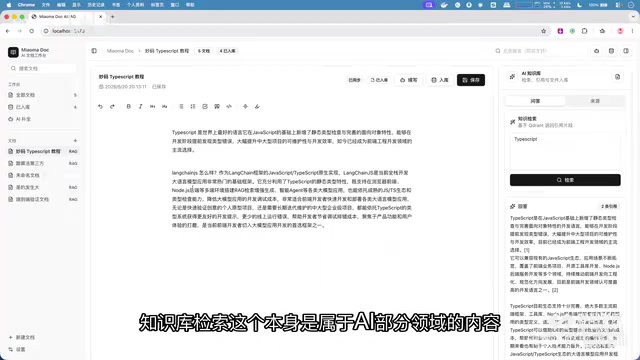Click the 已入库 status button
Screen dimensions: 640x360
point(379,80)
